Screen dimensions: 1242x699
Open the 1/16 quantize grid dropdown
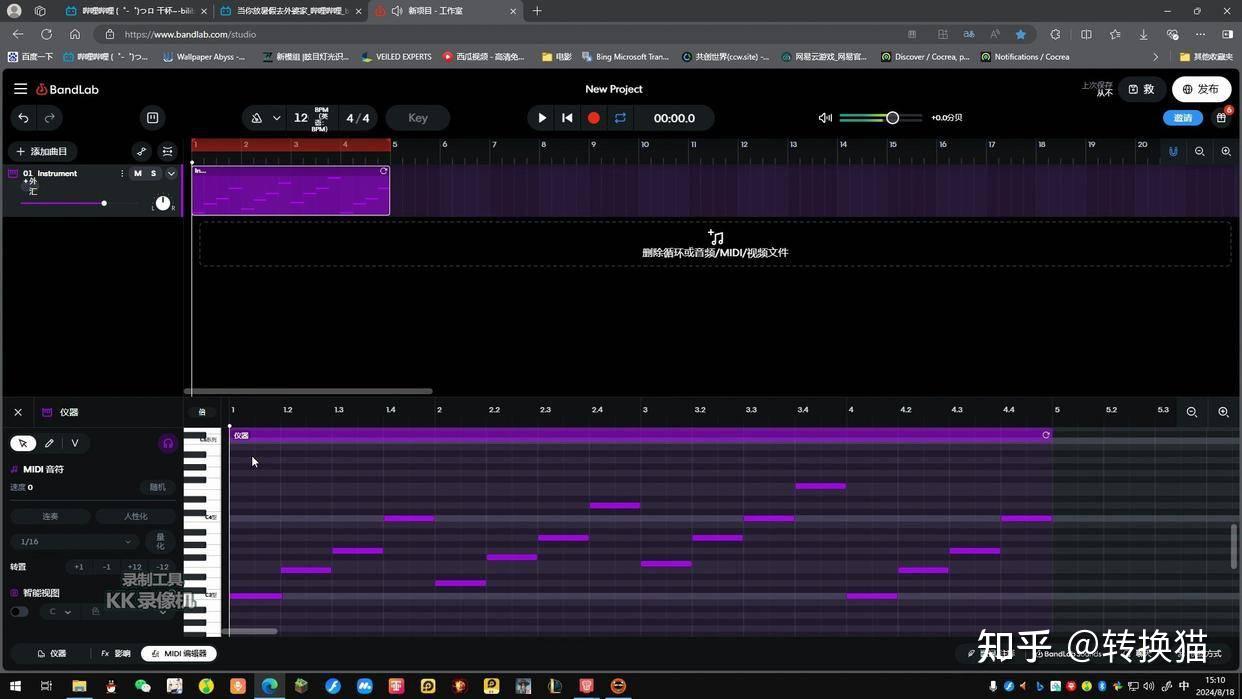(75, 541)
